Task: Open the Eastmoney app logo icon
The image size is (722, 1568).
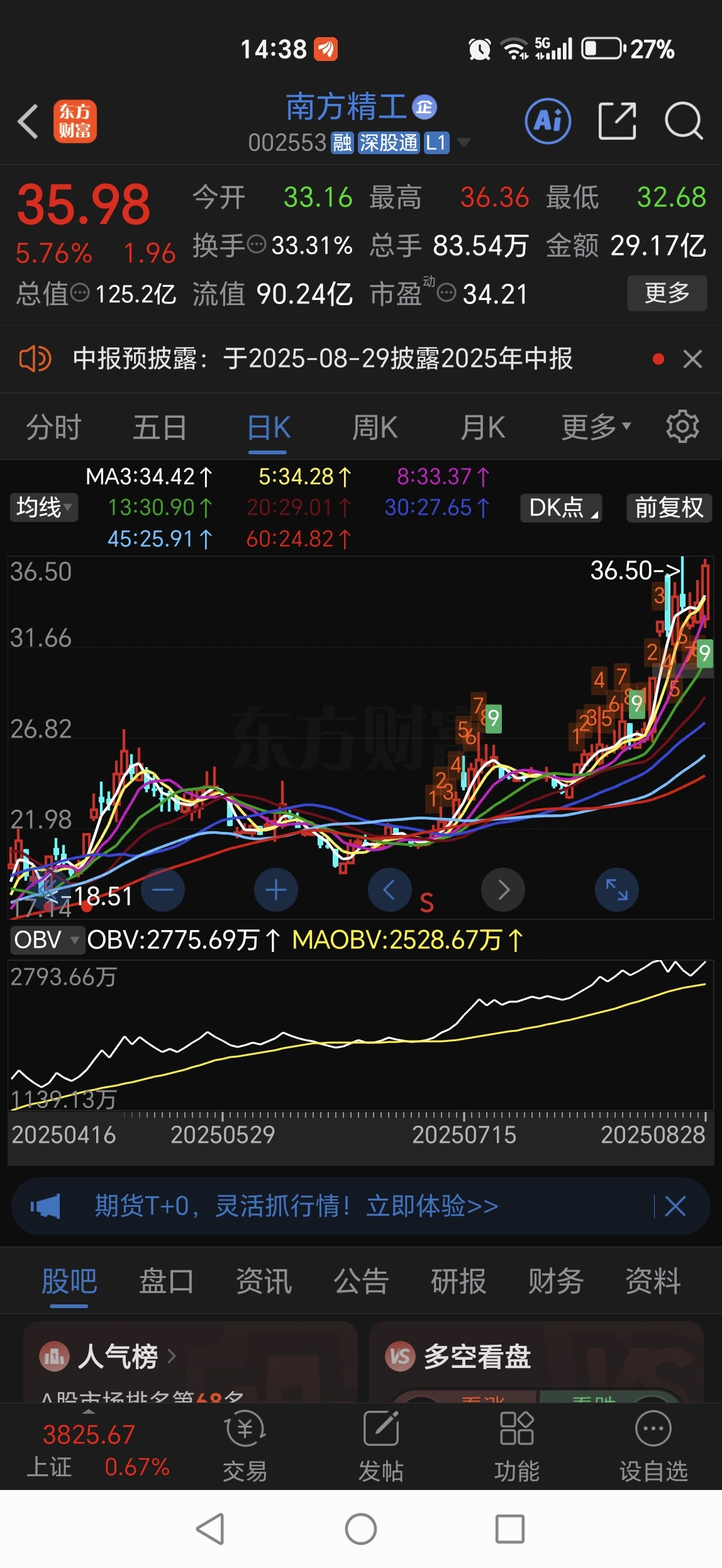Action: [75, 121]
